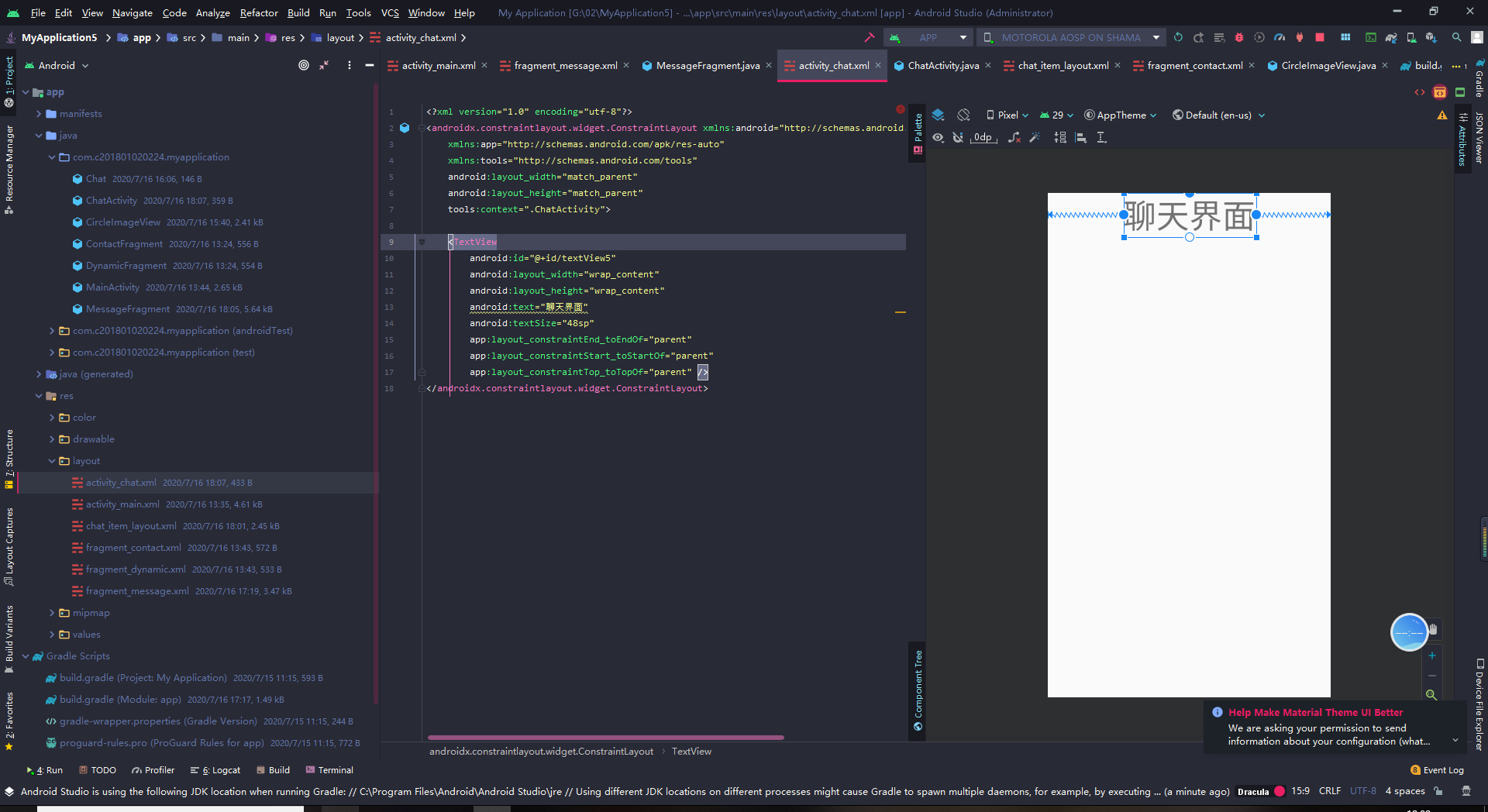1488x812 pixels.
Task: Open the Terminal tool window
Action: click(x=329, y=770)
